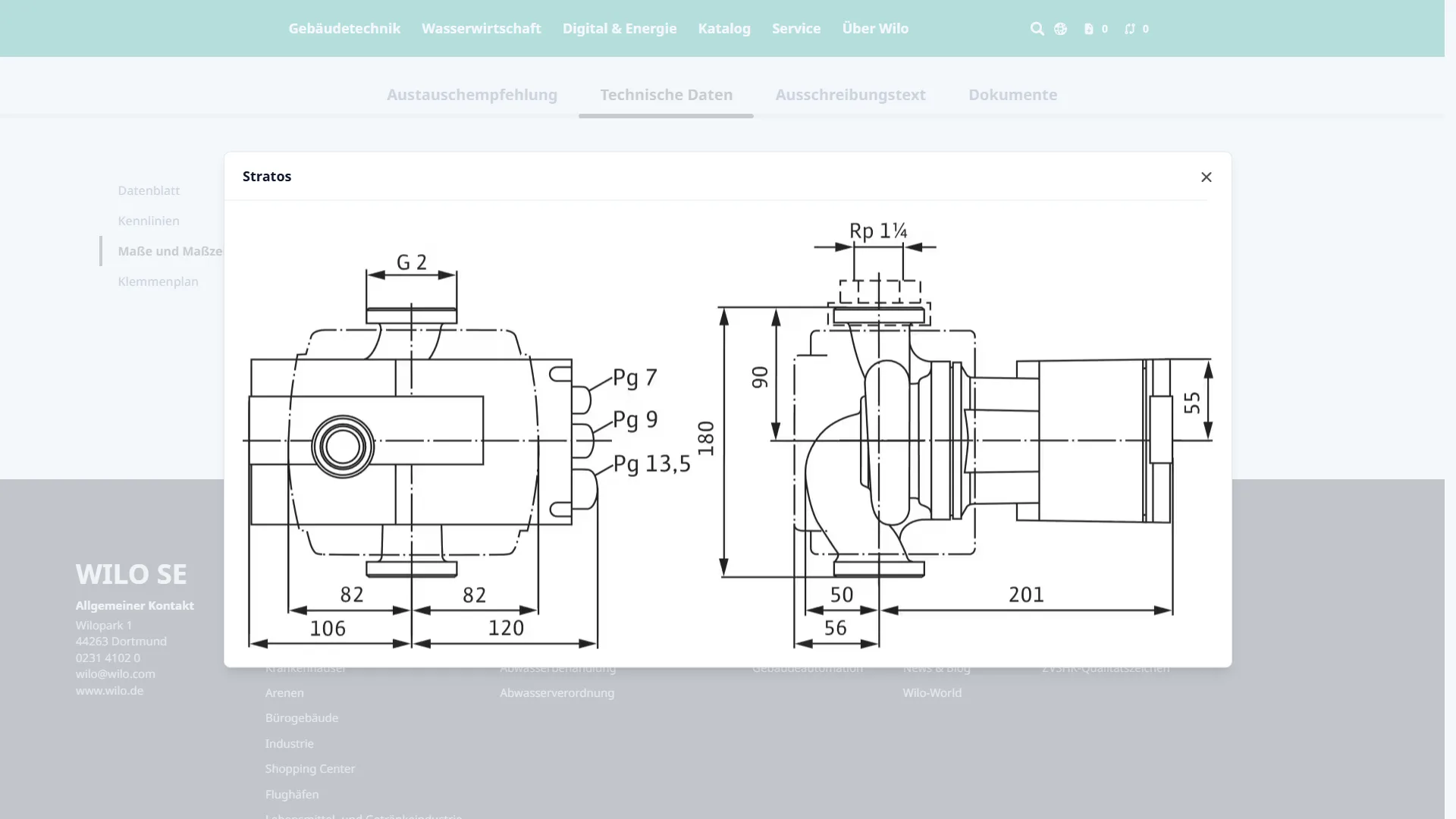Viewport: 1456px width, 819px height.
Task: Open the Shopping Center footer link
Action: coord(310,768)
